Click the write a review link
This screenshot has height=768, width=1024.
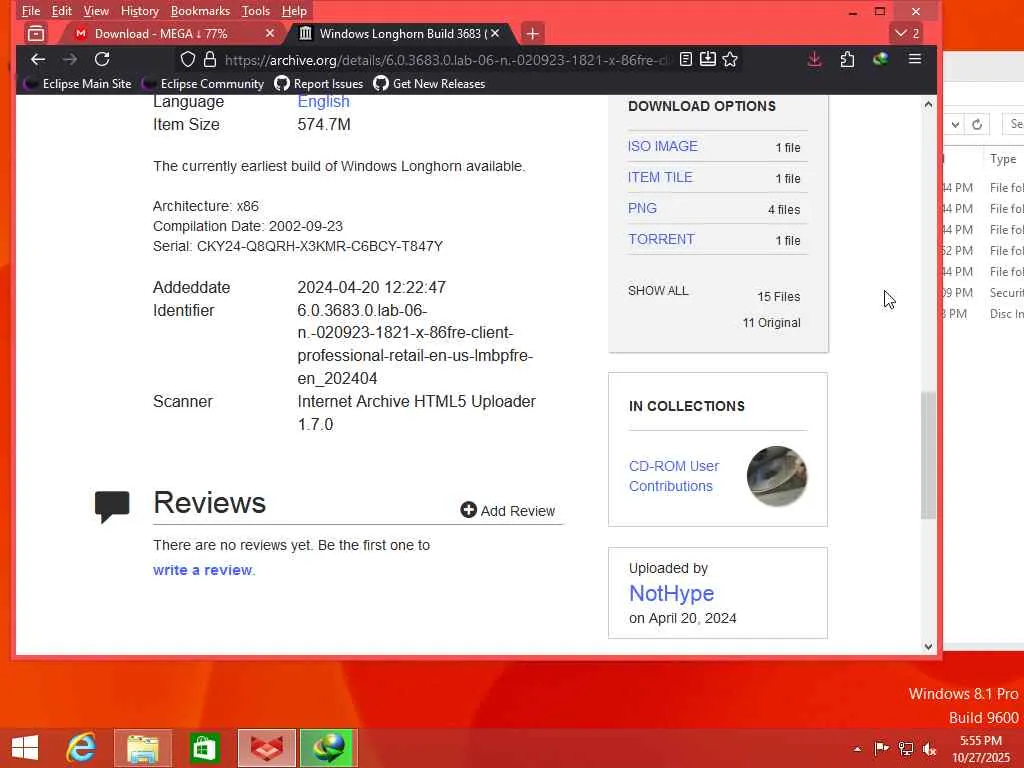[202, 570]
